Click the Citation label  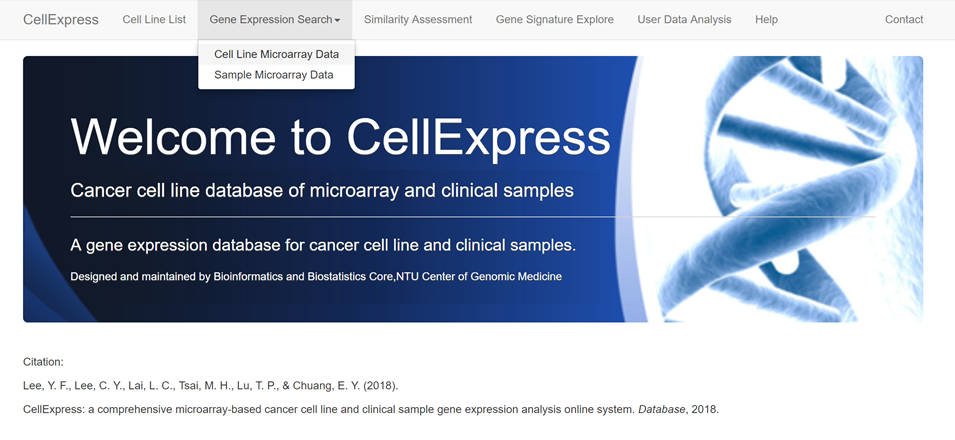43,362
